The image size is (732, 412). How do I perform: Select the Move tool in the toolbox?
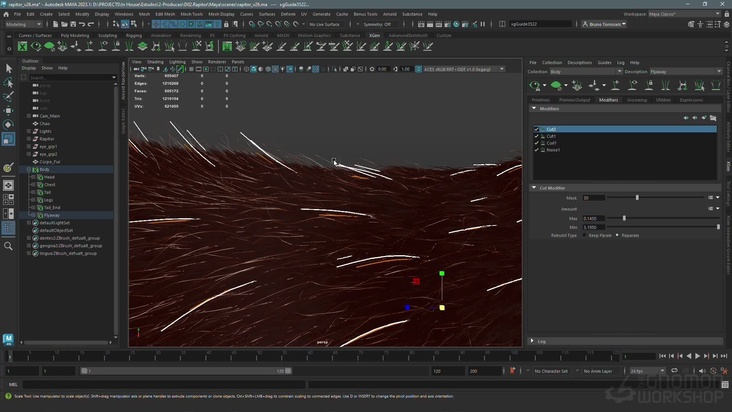pyautogui.click(x=9, y=111)
